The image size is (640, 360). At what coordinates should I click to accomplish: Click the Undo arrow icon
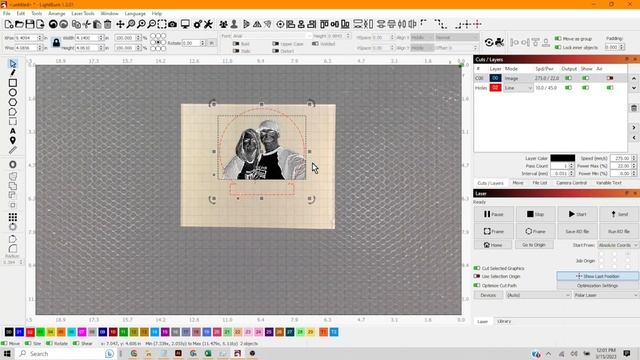click(x=53, y=24)
